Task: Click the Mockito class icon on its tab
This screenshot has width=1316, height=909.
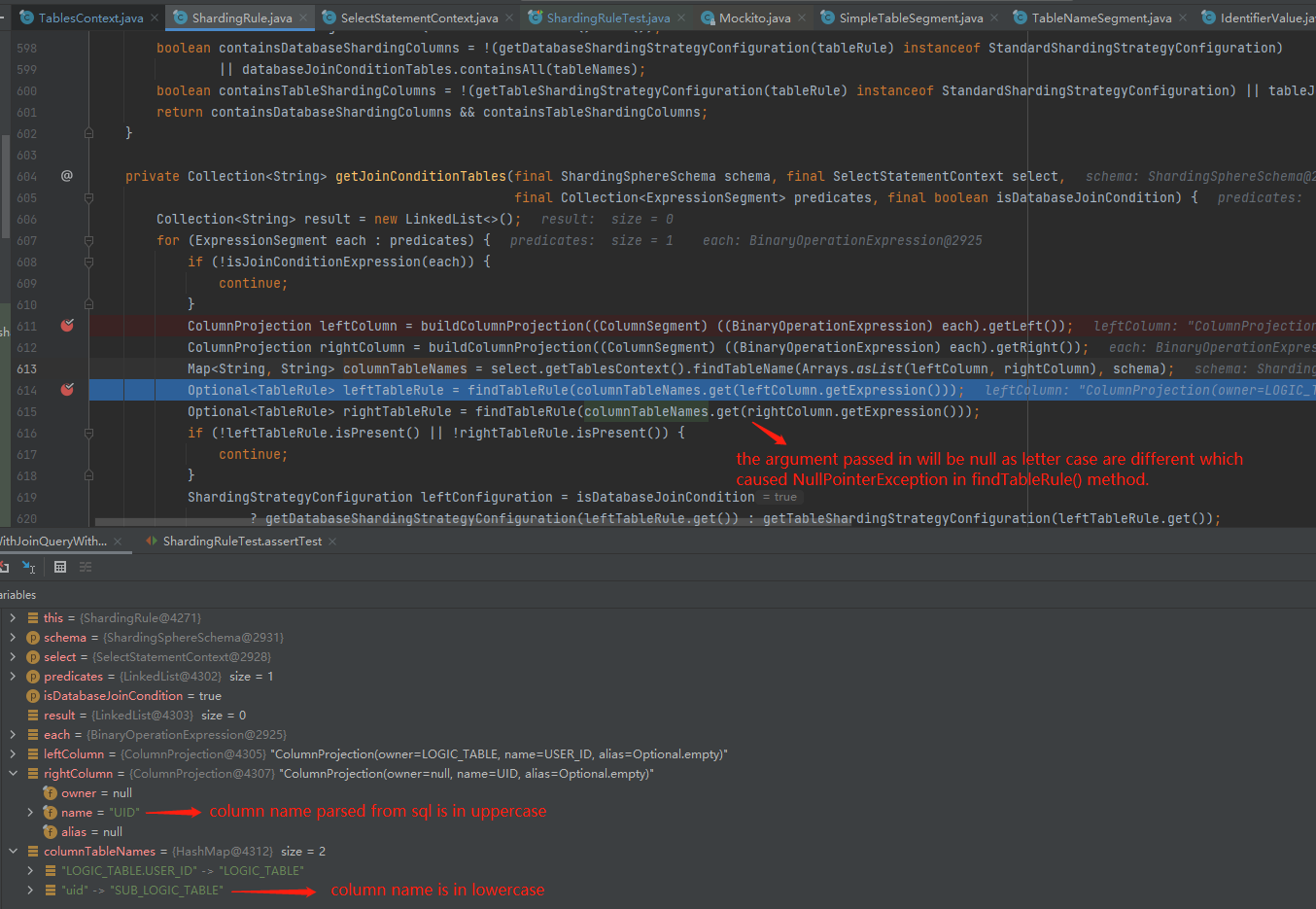Action: [707, 17]
